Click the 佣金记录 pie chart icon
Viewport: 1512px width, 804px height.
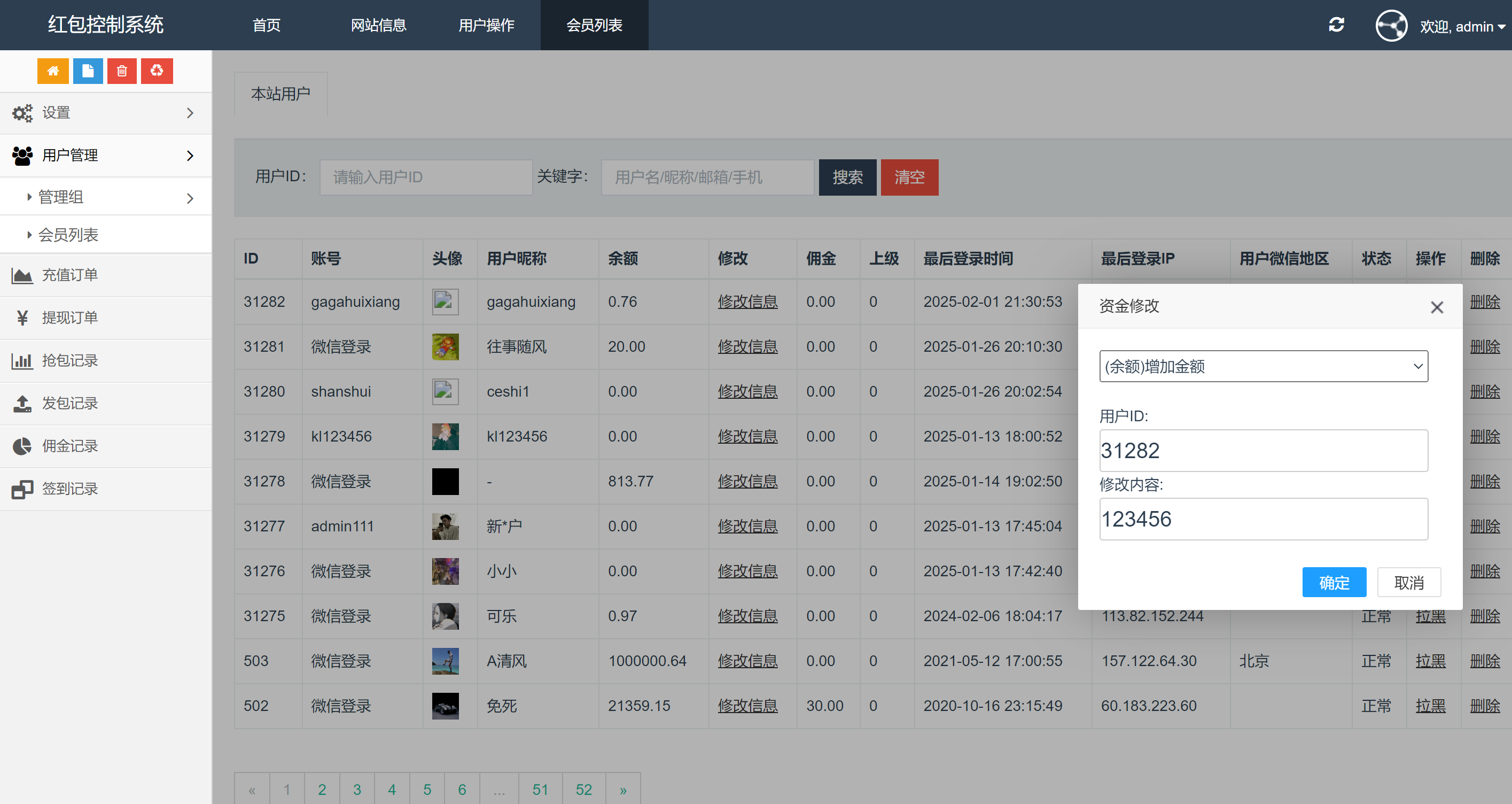pyautogui.click(x=22, y=446)
